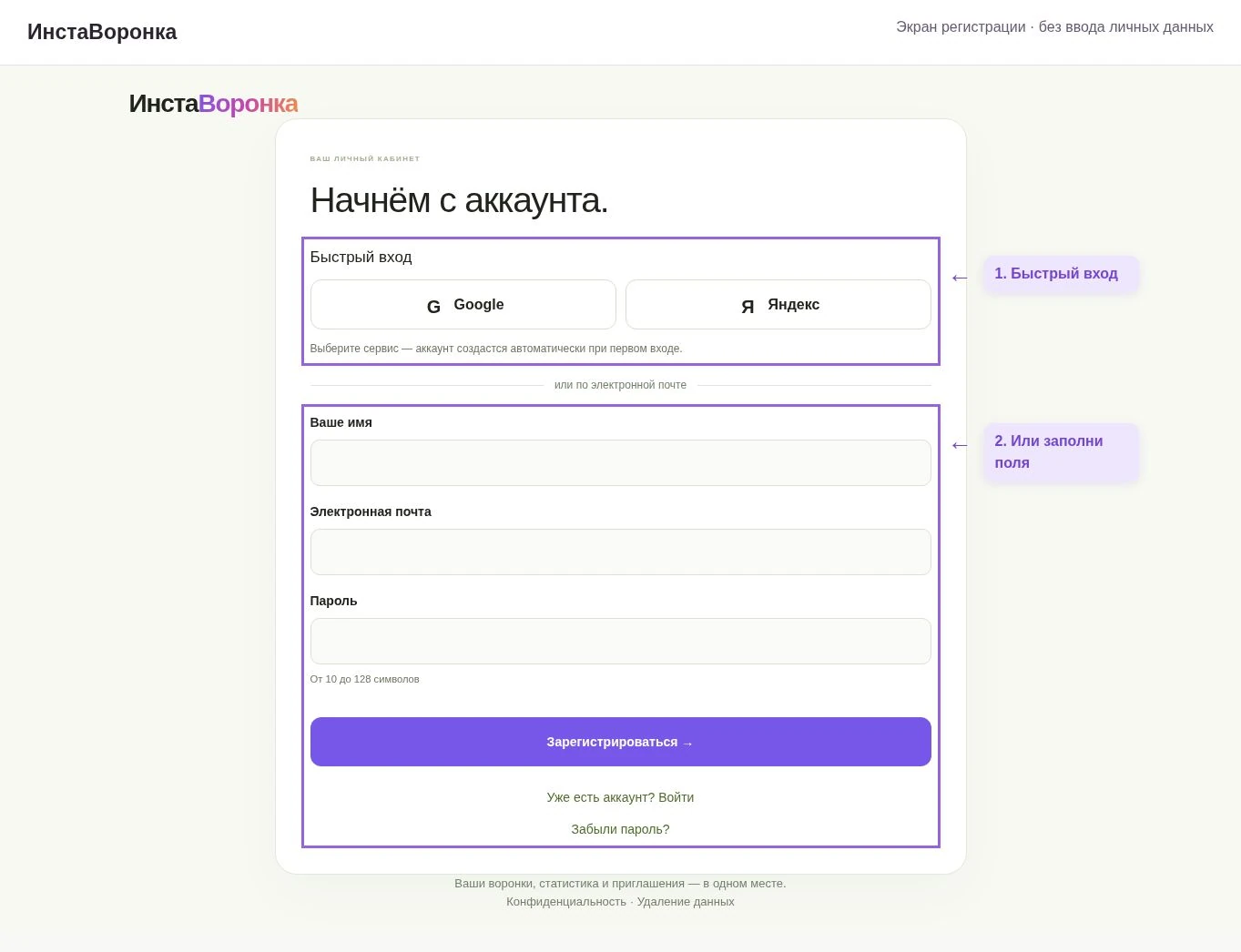
Task: Focus the Пароль input field
Action: (621, 641)
